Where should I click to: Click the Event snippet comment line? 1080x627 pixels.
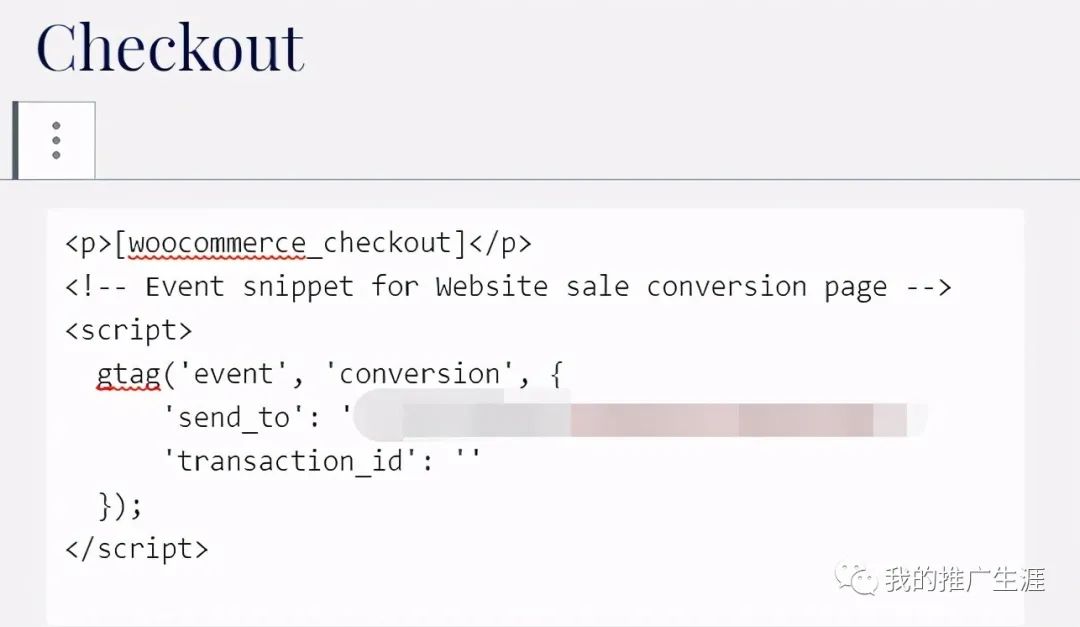(508, 287)
